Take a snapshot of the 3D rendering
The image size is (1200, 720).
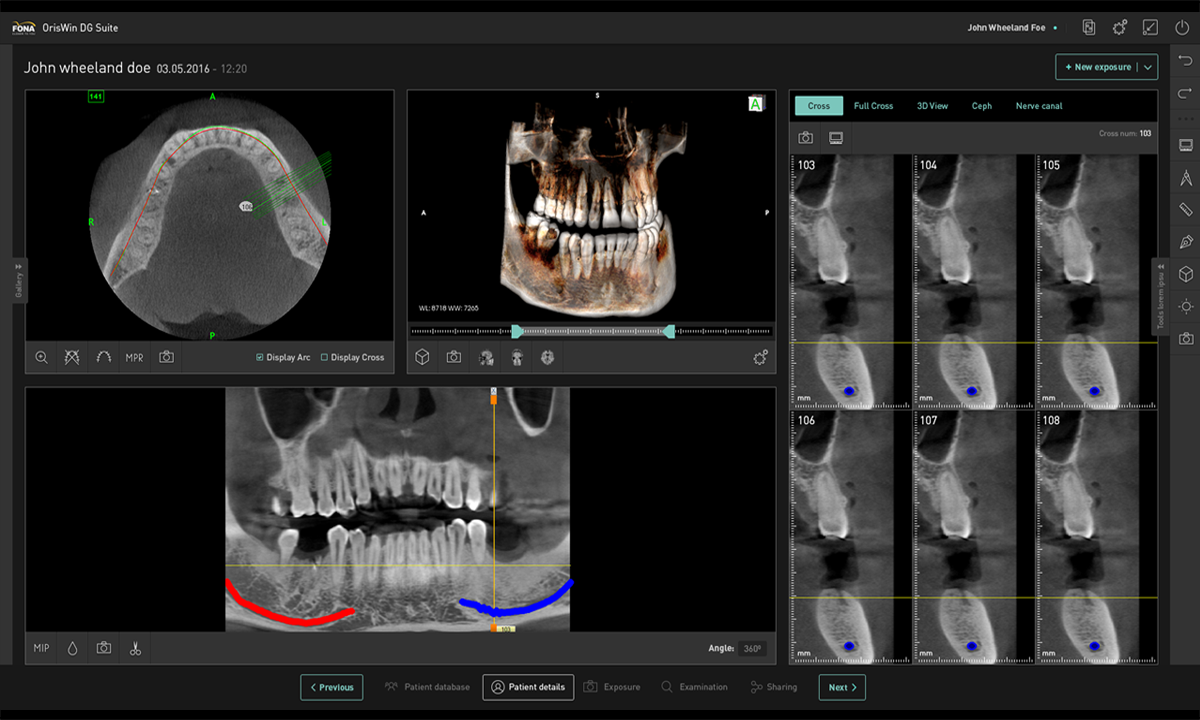coord(453,357)
